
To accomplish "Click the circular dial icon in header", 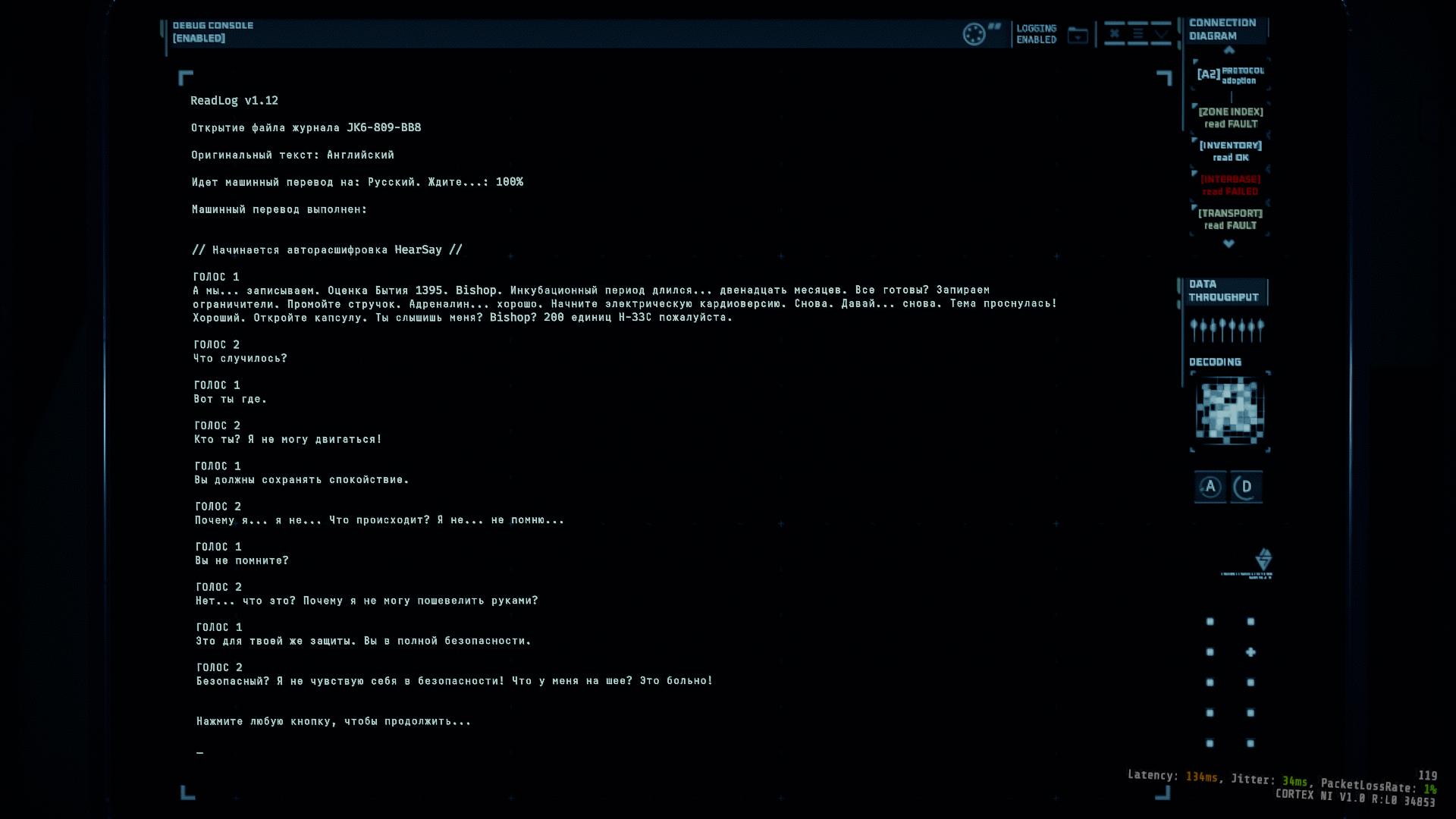I will coord(974,34).
